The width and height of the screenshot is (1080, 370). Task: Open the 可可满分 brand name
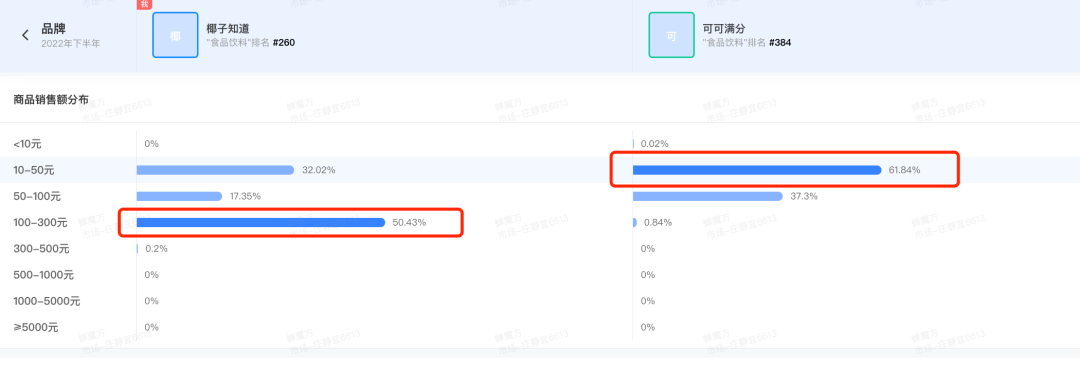(724, 28)
